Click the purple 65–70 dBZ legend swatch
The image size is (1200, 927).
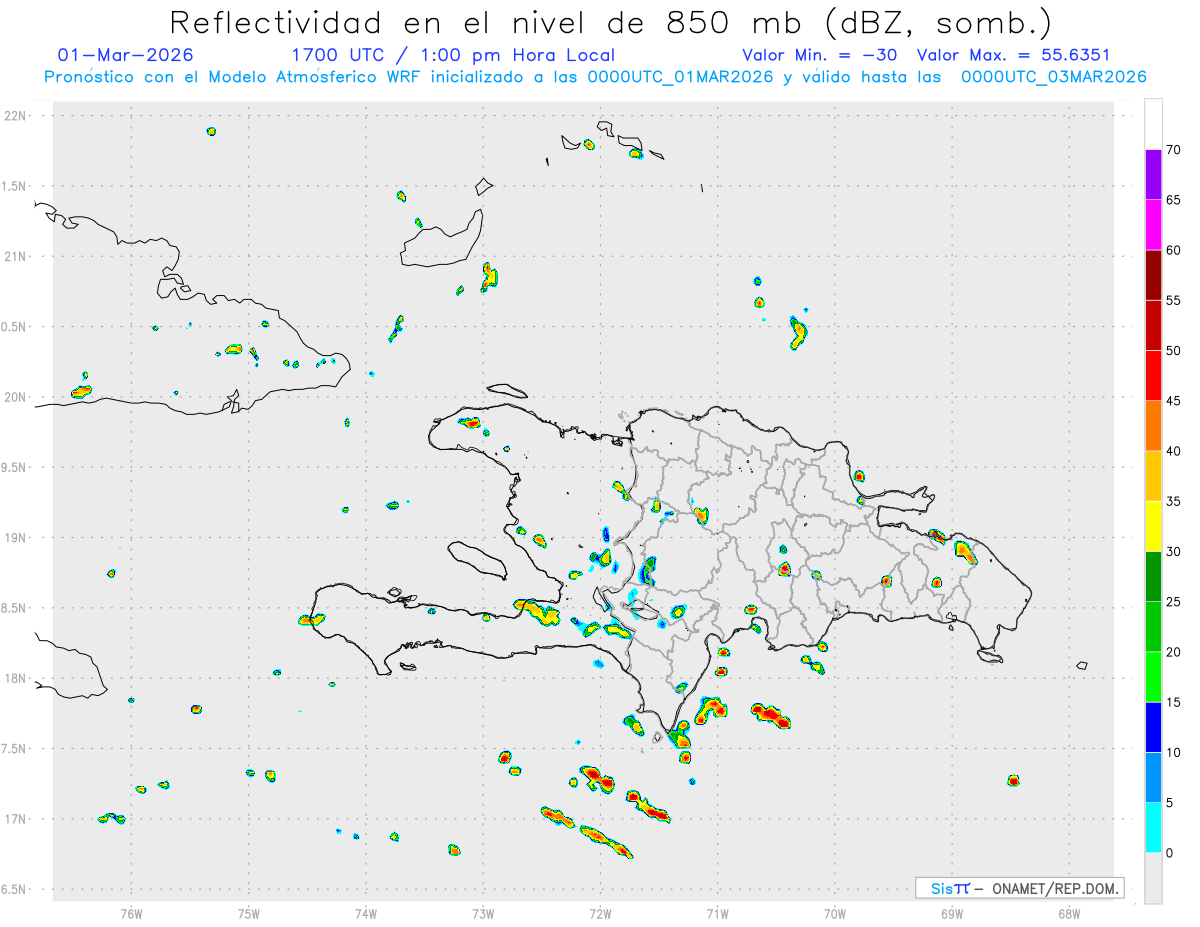[x=1153, y=174]
